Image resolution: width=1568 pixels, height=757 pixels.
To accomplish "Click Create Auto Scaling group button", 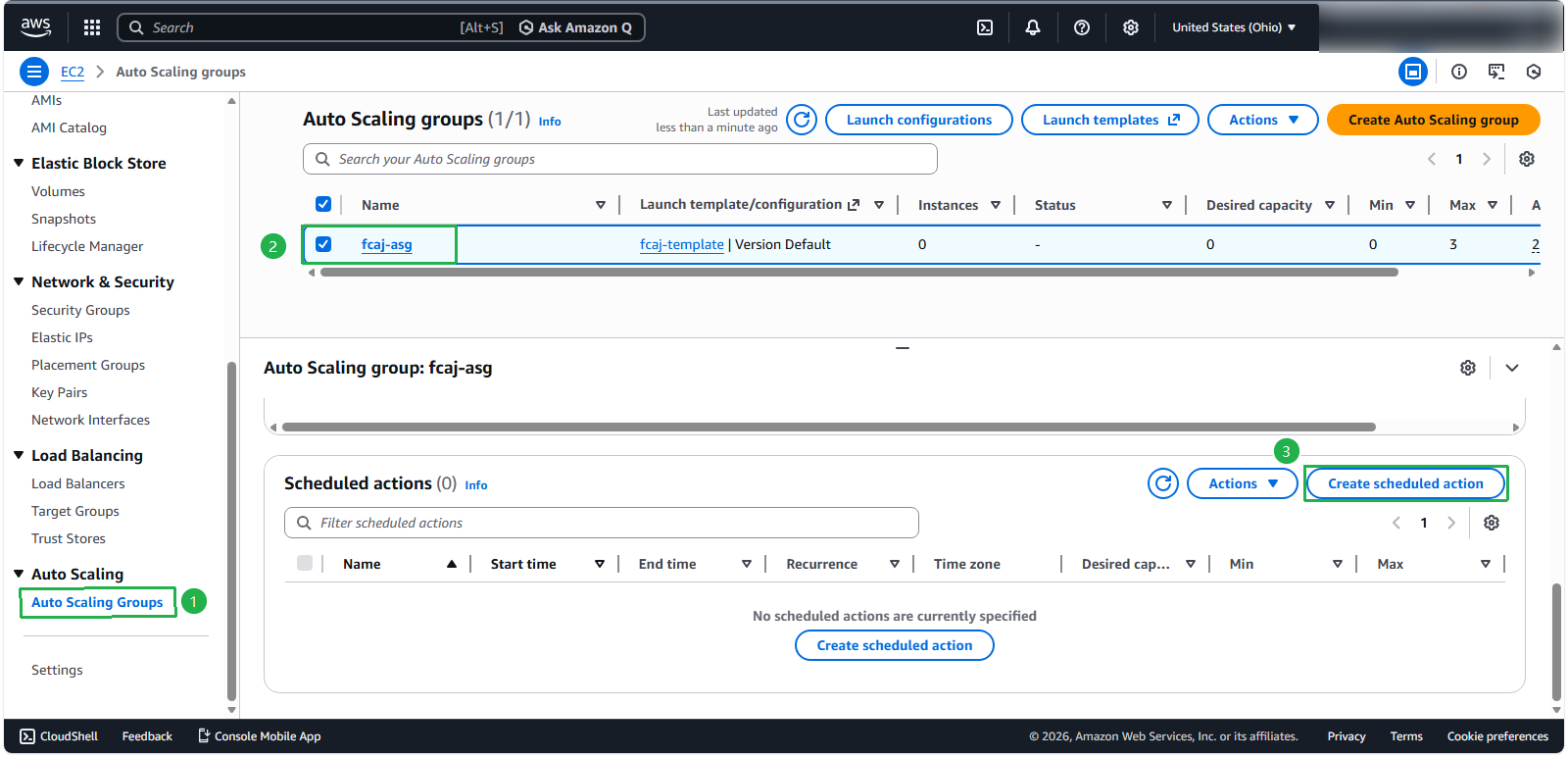I will (x=1433, y=120).
